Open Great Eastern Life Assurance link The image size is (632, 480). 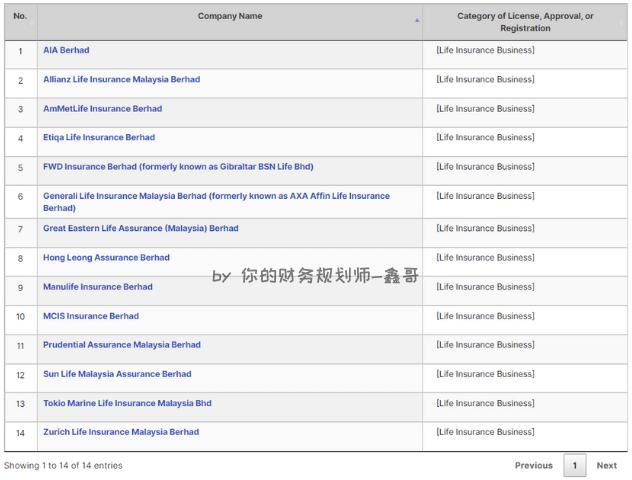141,229
